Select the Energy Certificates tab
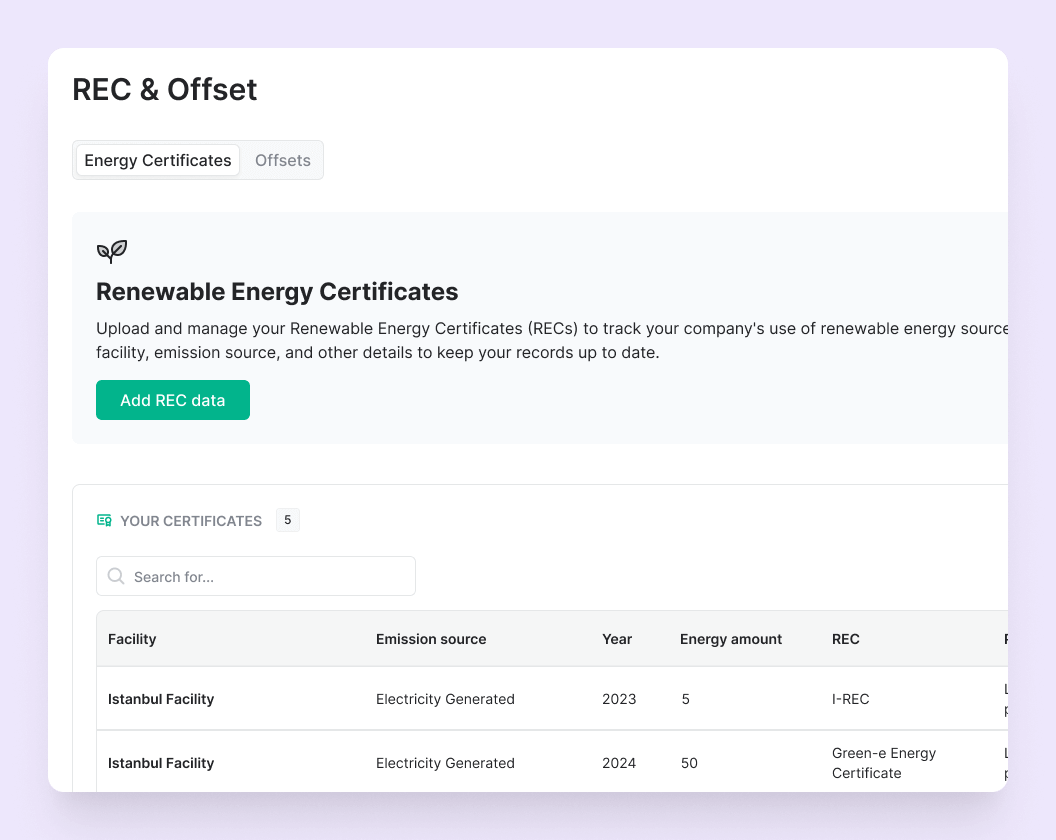Image resolution: width=1056 pixels, height=840 pixels. coord(158,160)
